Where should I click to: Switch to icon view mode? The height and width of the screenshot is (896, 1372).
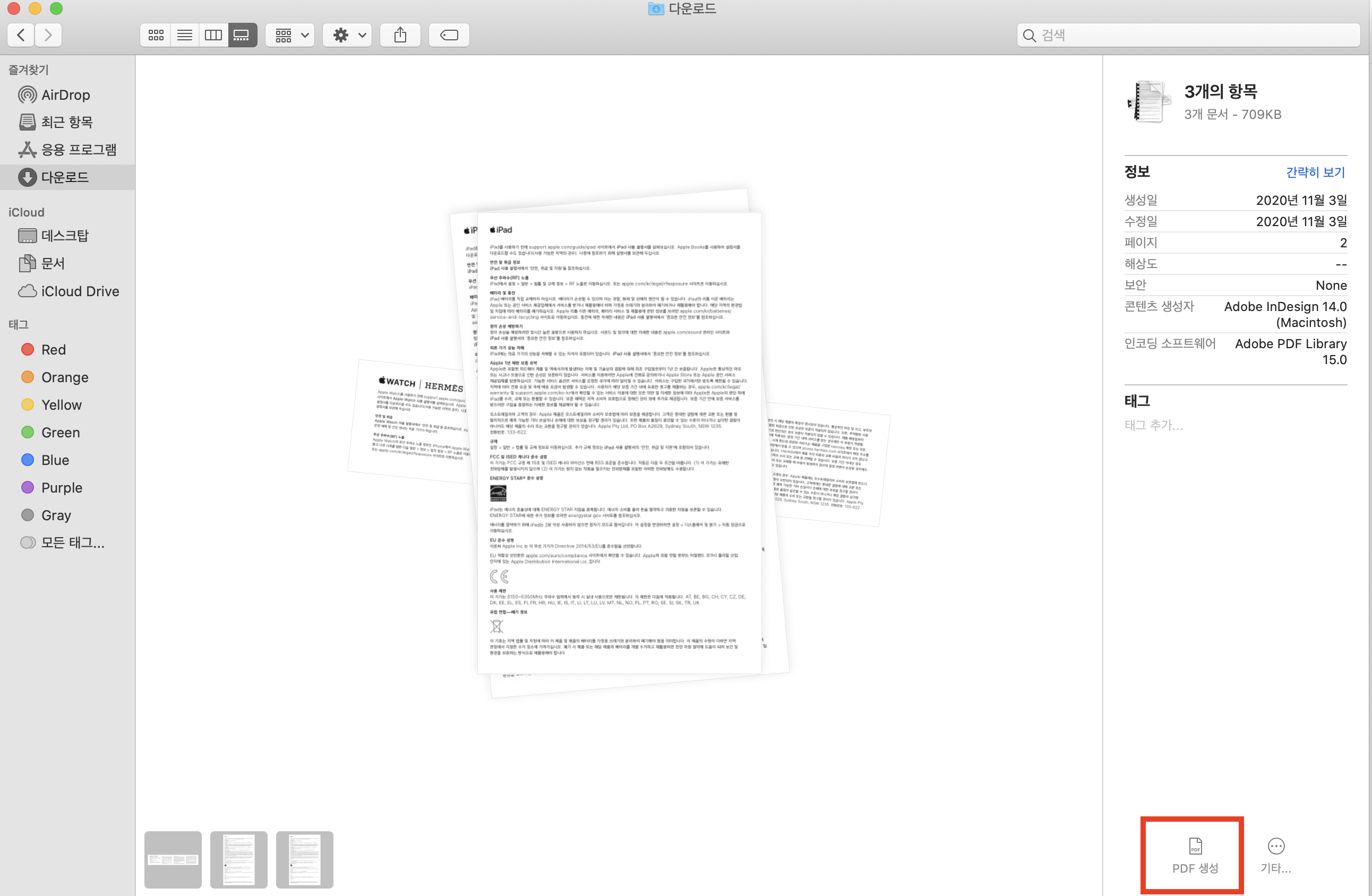point(156,35)
